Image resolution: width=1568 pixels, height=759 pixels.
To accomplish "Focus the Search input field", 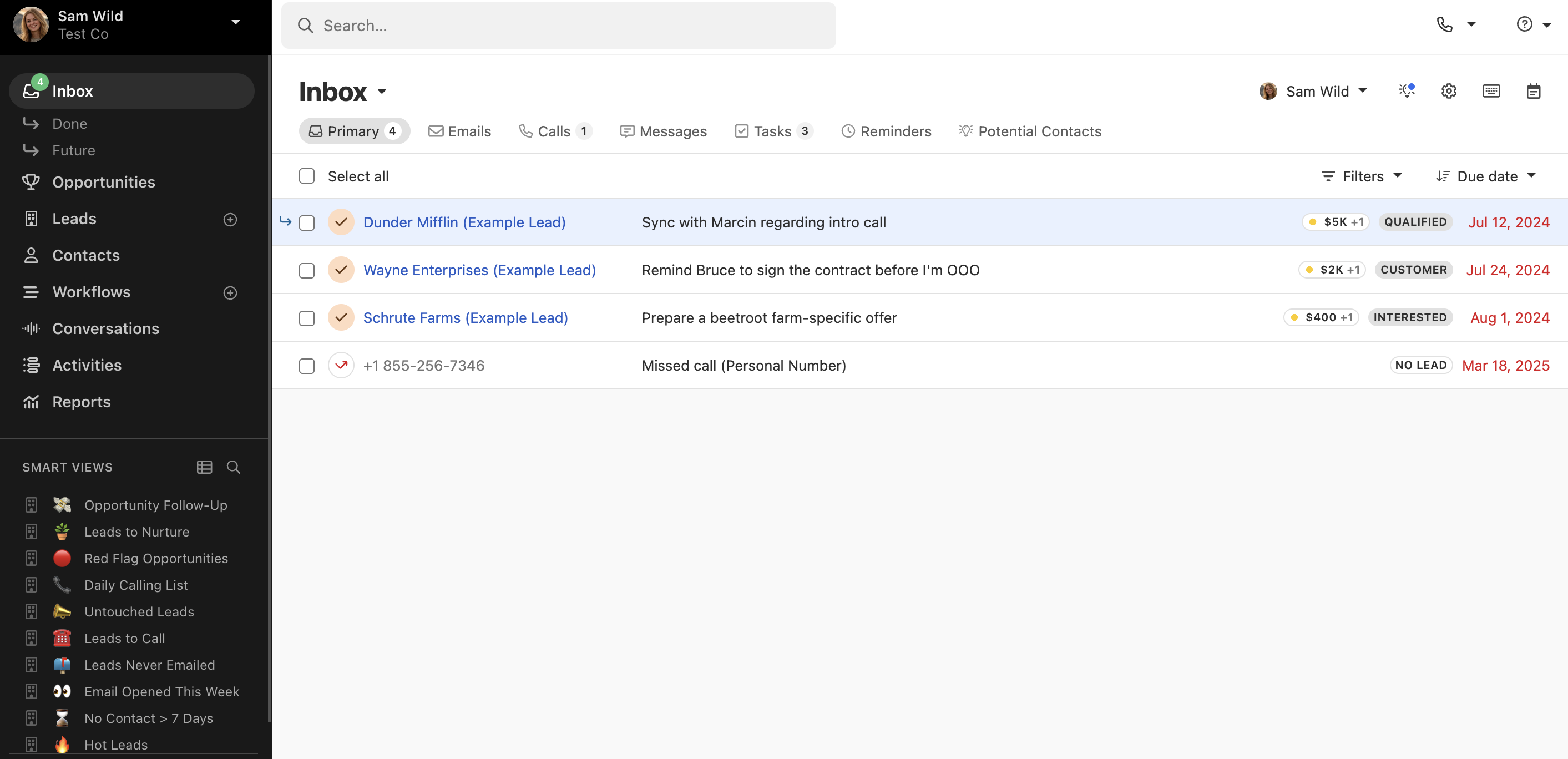I will point(558,26).
